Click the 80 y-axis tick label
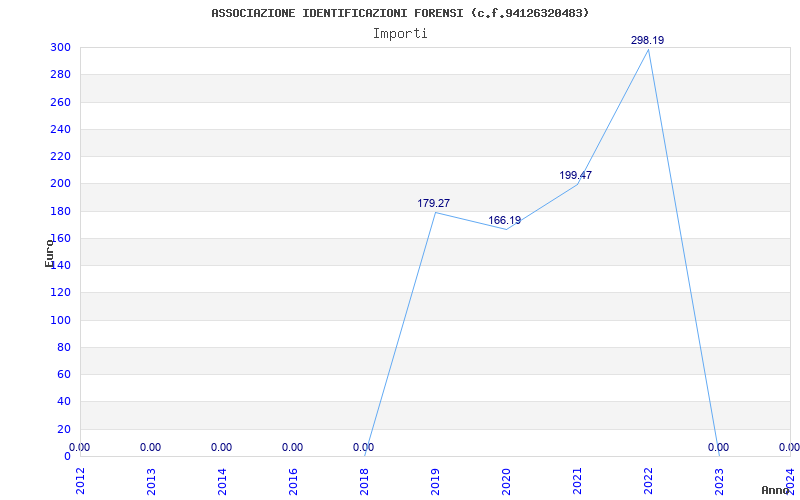Screen dimensions: 800x500 pos(64,347)
